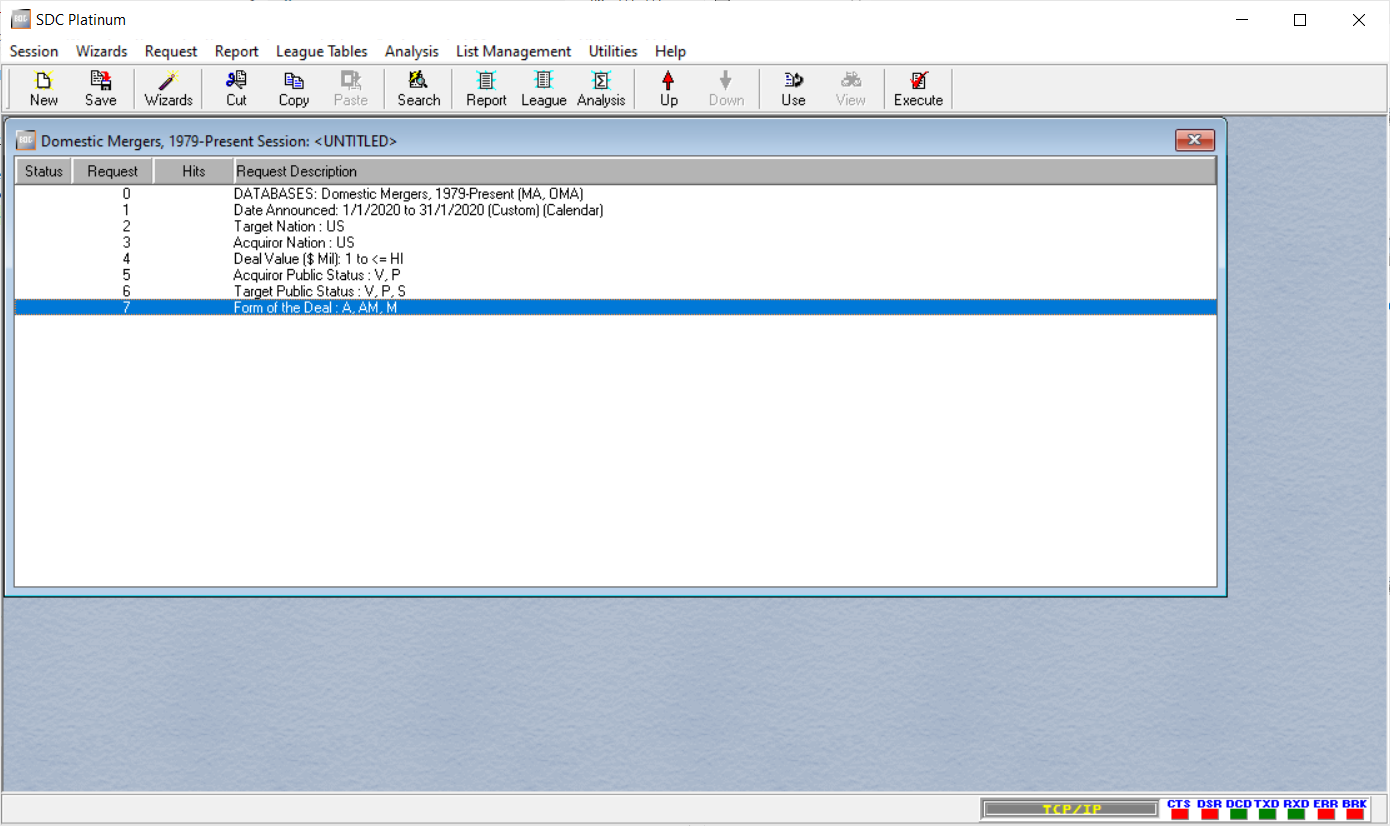Viewport: 1390px width, 826px height.
Task: Close the Domestic Mergers session window
Action: pyautogui.click(x=1194, y=141)
